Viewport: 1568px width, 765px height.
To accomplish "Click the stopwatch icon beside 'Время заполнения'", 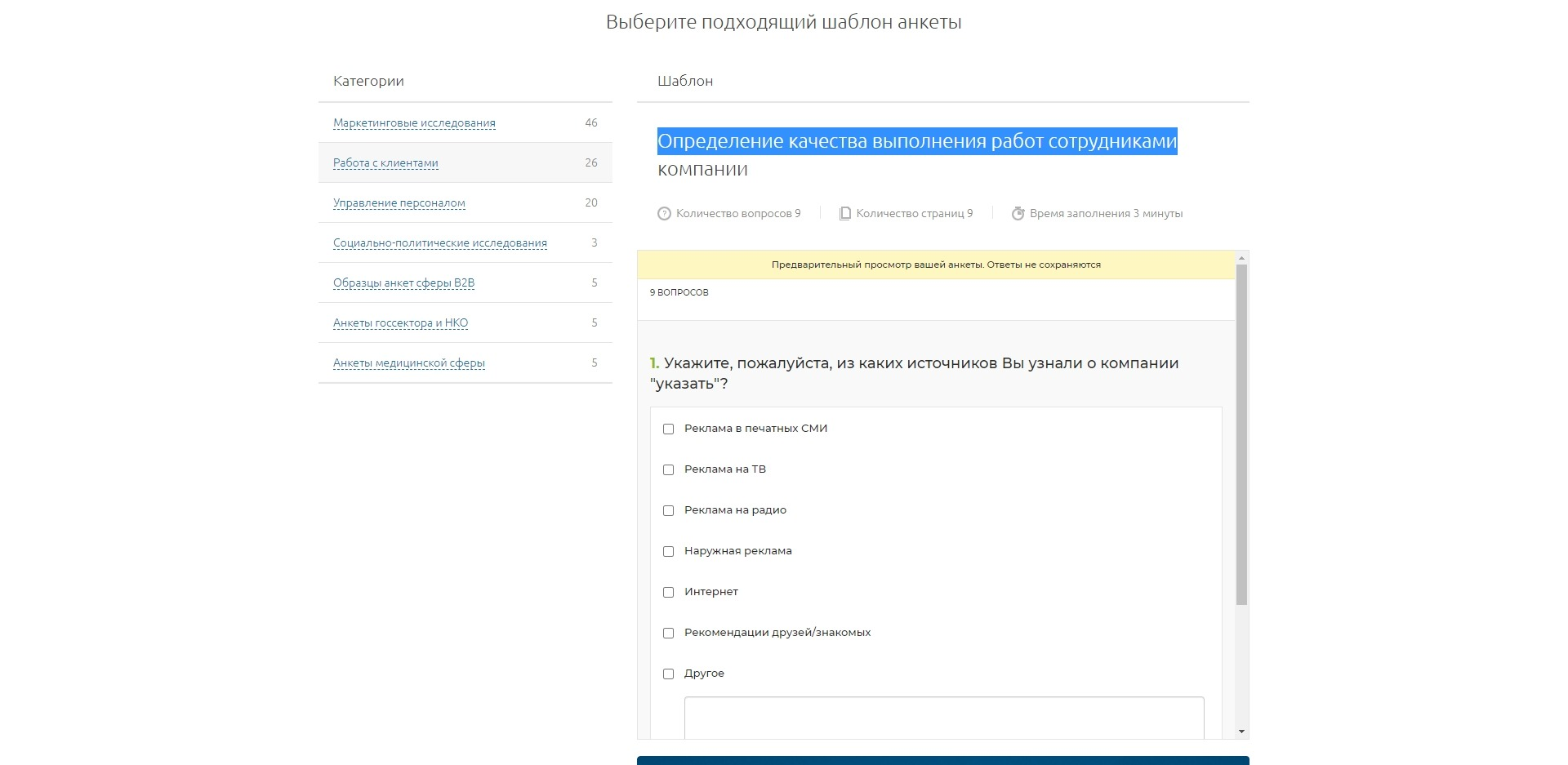I will point(1018,214).
